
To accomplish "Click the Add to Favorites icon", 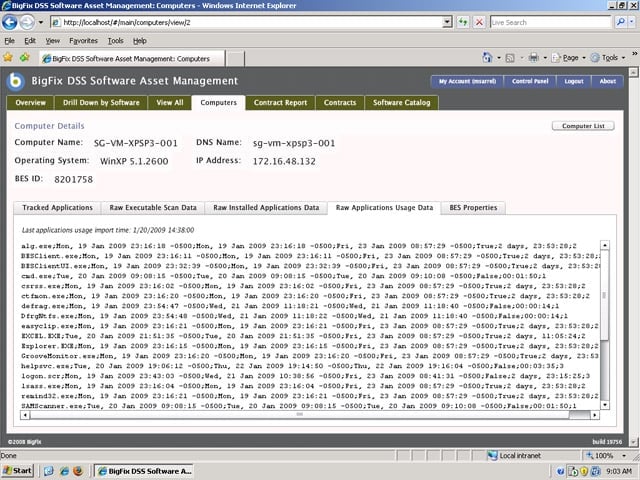I will click(x=25, y=58).
